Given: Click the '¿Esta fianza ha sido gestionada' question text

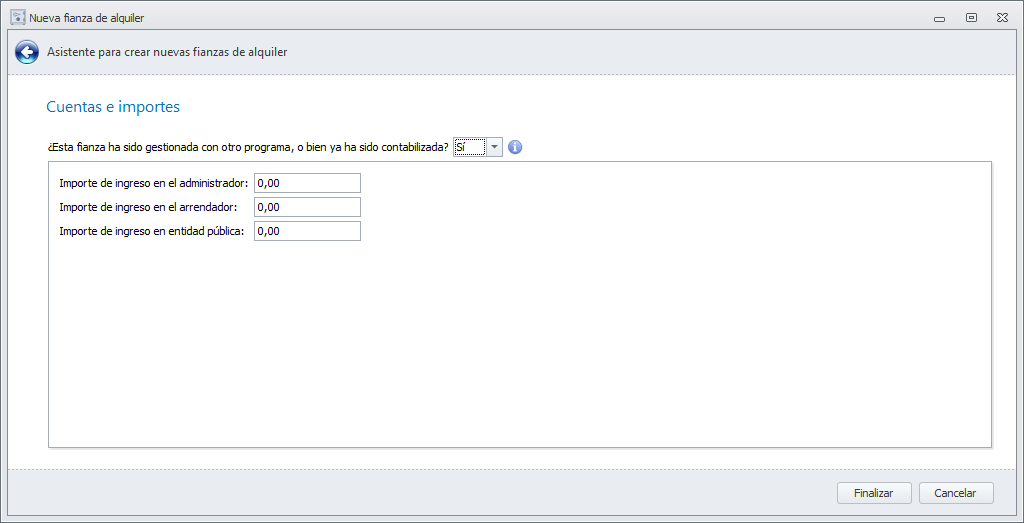Looking at the screenshot, I should click(248, 147).
